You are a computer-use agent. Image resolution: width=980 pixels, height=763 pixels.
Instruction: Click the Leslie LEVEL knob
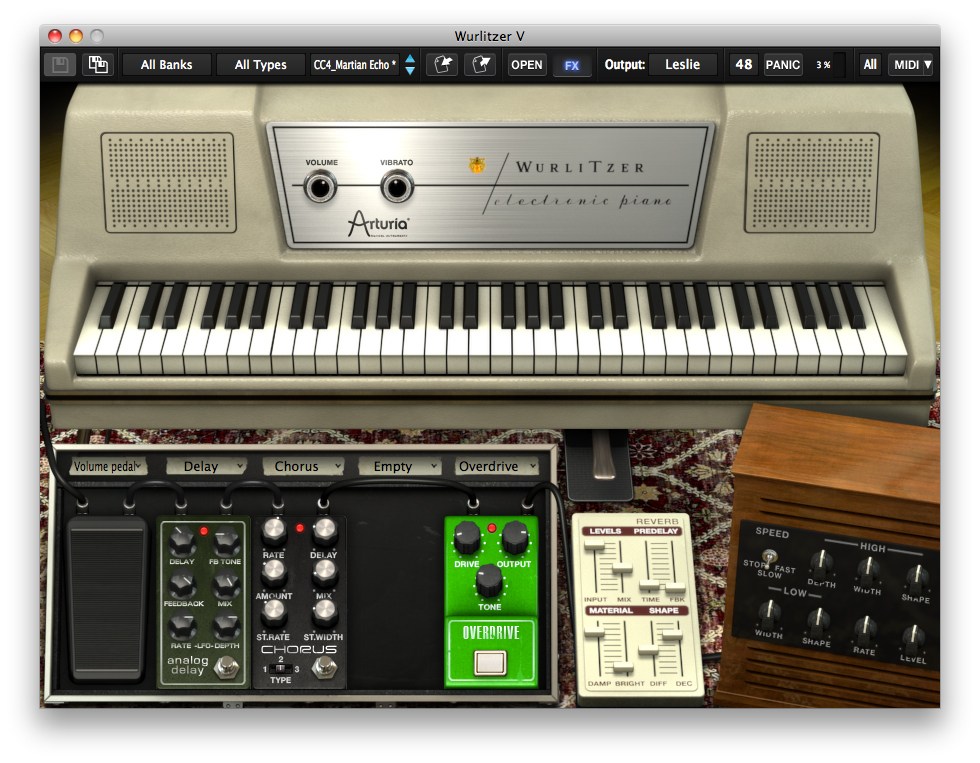point(913,638)
